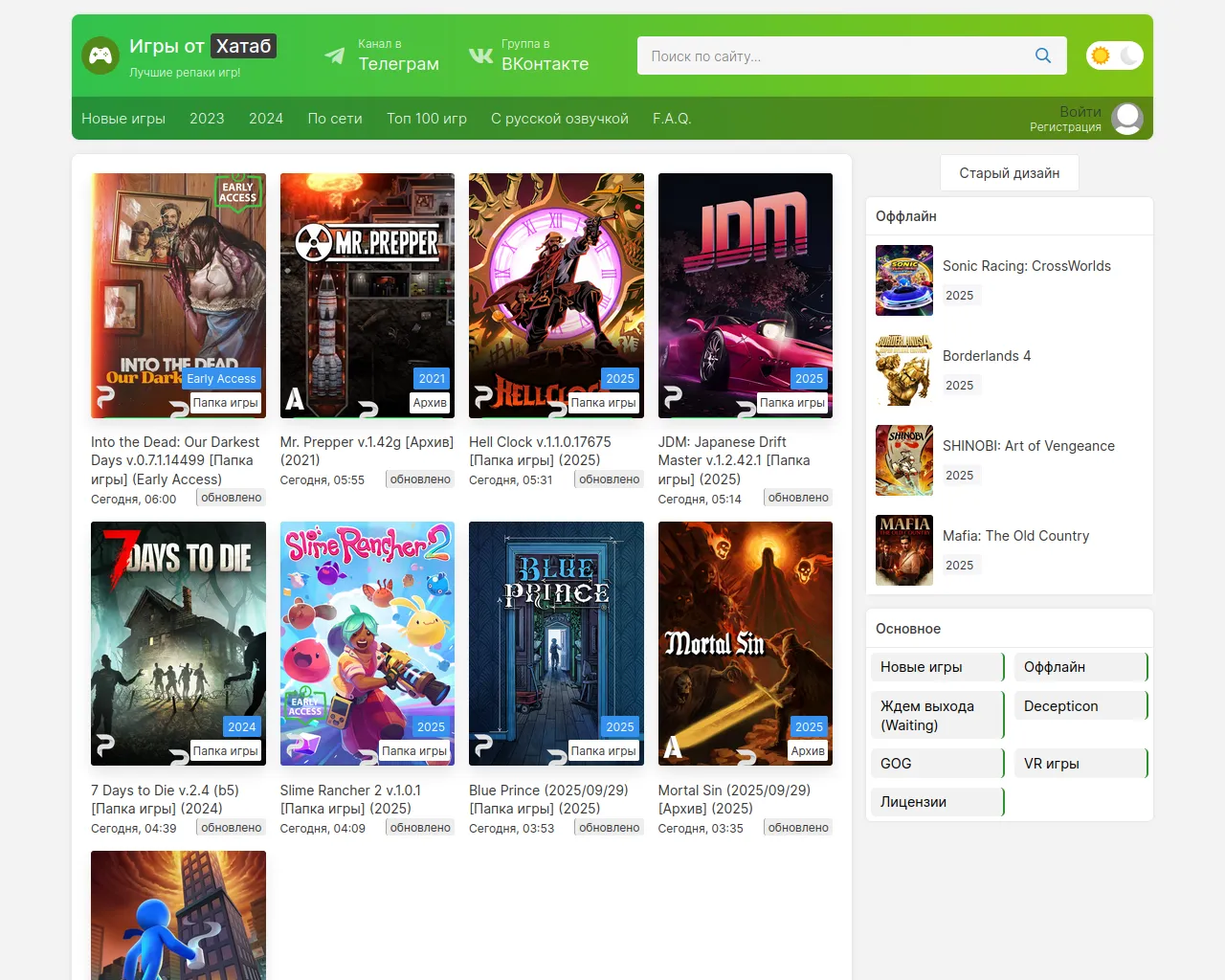Select the "С русской озвучкой" menu item
The width and height of the screenshot is (1225, 980).
(560, 119)
